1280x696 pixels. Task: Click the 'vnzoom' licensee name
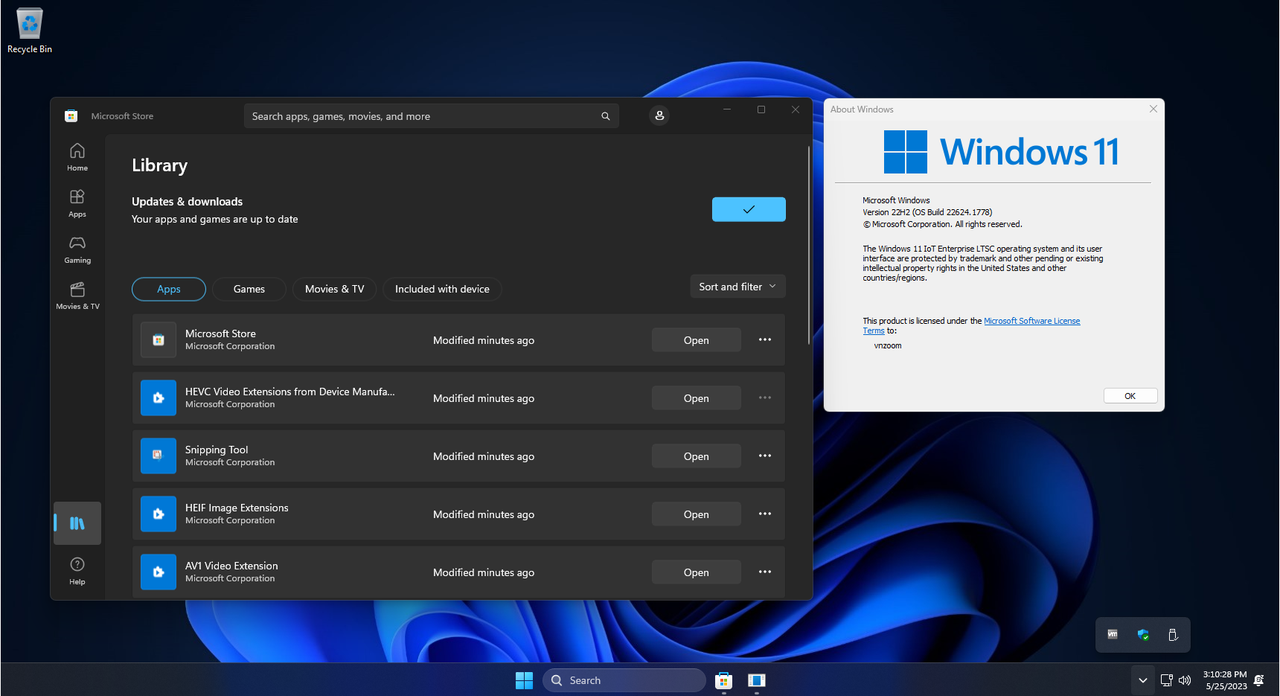pos(888,345)
